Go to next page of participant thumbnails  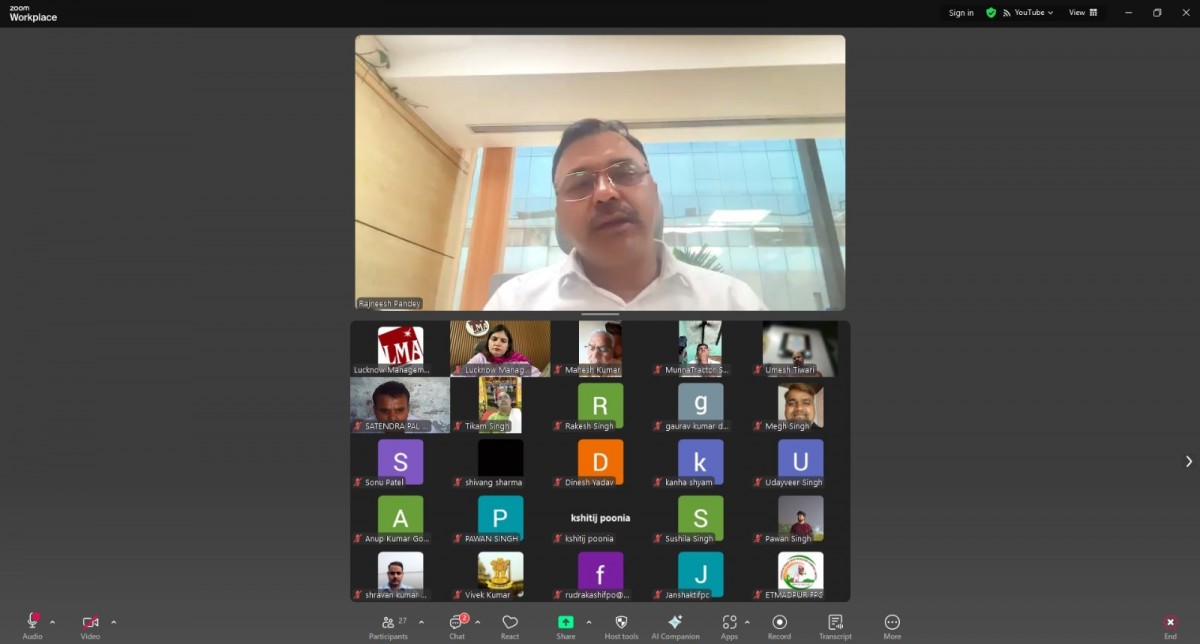[x=1188, y=461]
